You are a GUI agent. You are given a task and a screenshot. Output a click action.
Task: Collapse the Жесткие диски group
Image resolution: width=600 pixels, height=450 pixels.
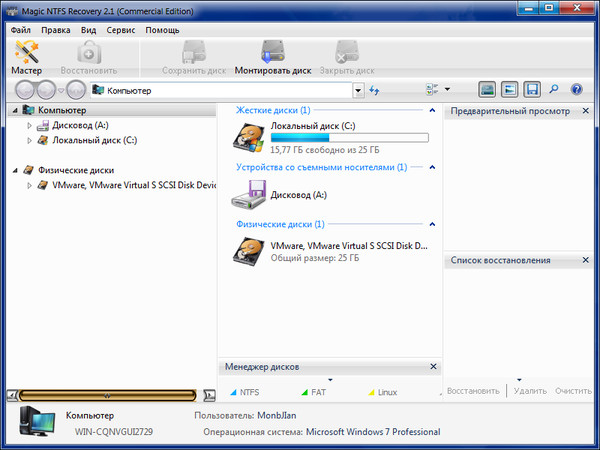[432, 110]
